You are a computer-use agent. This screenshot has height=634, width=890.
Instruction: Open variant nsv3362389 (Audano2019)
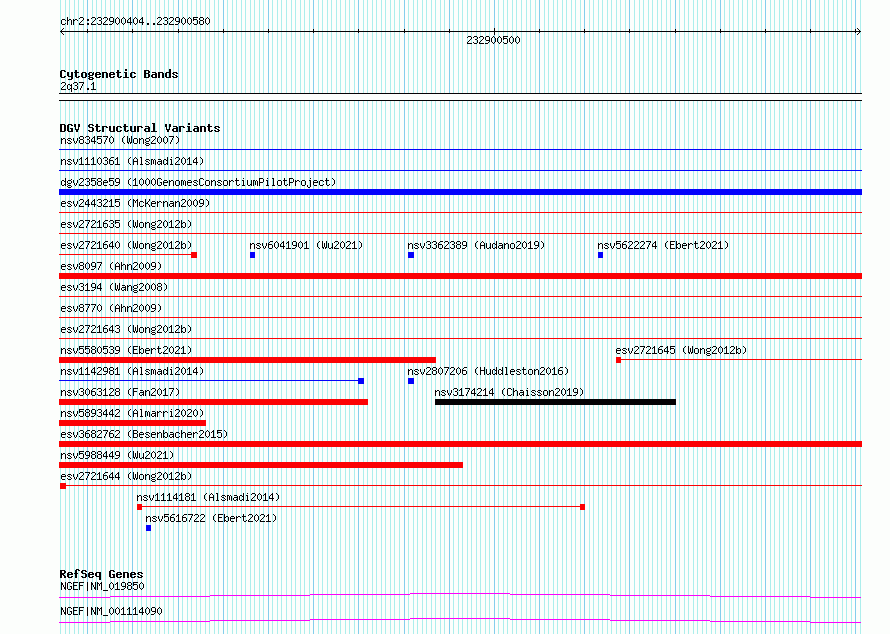(476, 245)
